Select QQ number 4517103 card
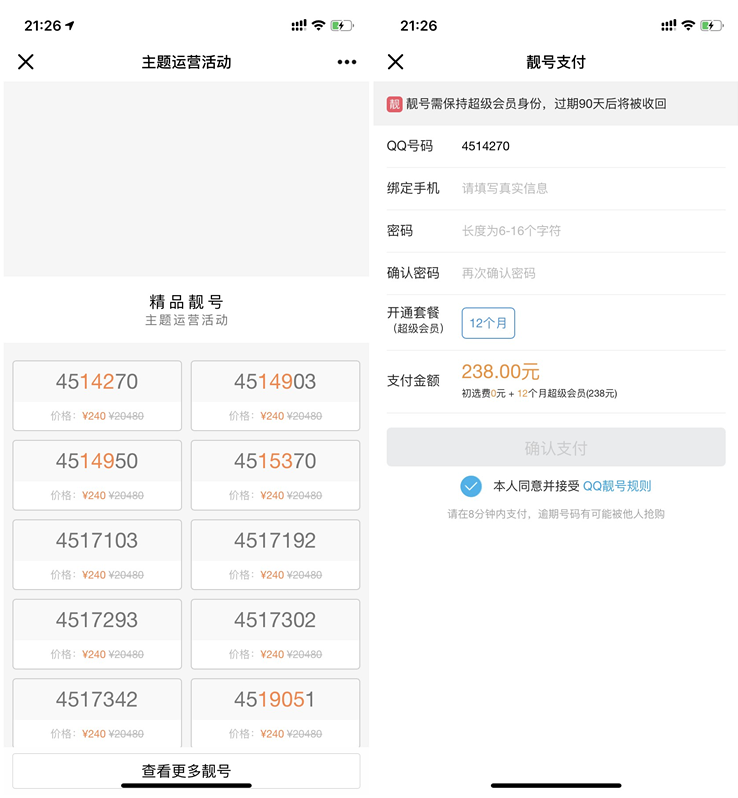Viewport: 738px width, 798px height. [x=97, y=554]
